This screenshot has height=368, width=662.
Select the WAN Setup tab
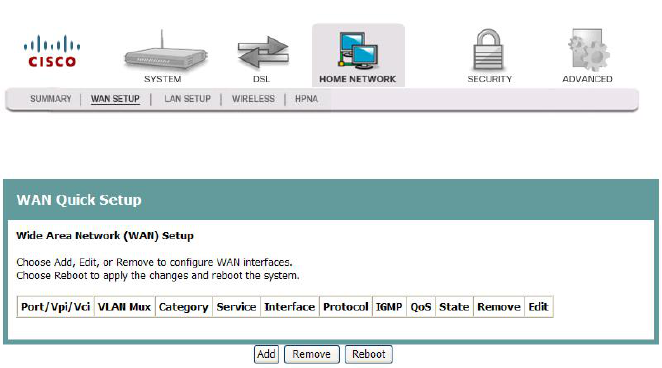(x=115, y=99)
